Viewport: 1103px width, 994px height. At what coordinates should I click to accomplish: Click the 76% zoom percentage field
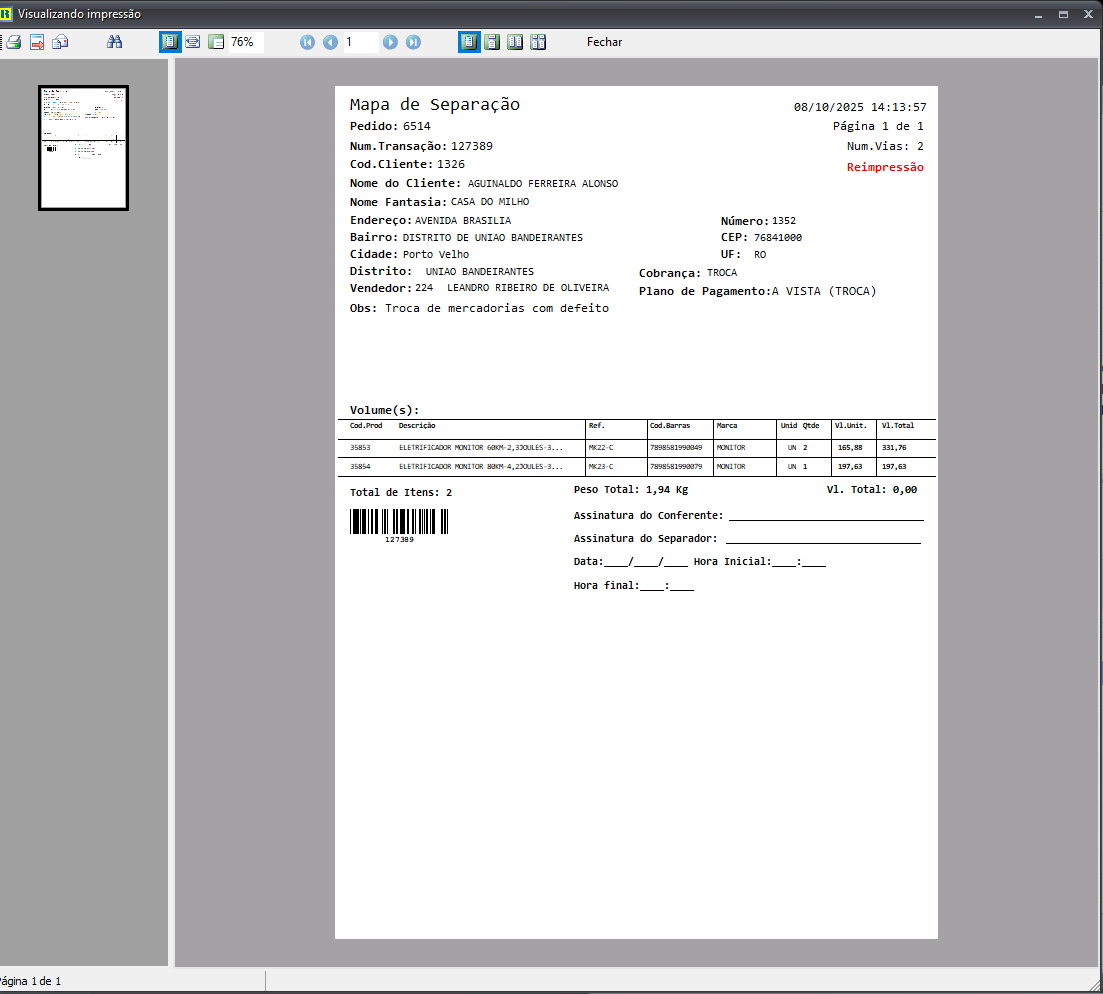[x=246, y=42]
